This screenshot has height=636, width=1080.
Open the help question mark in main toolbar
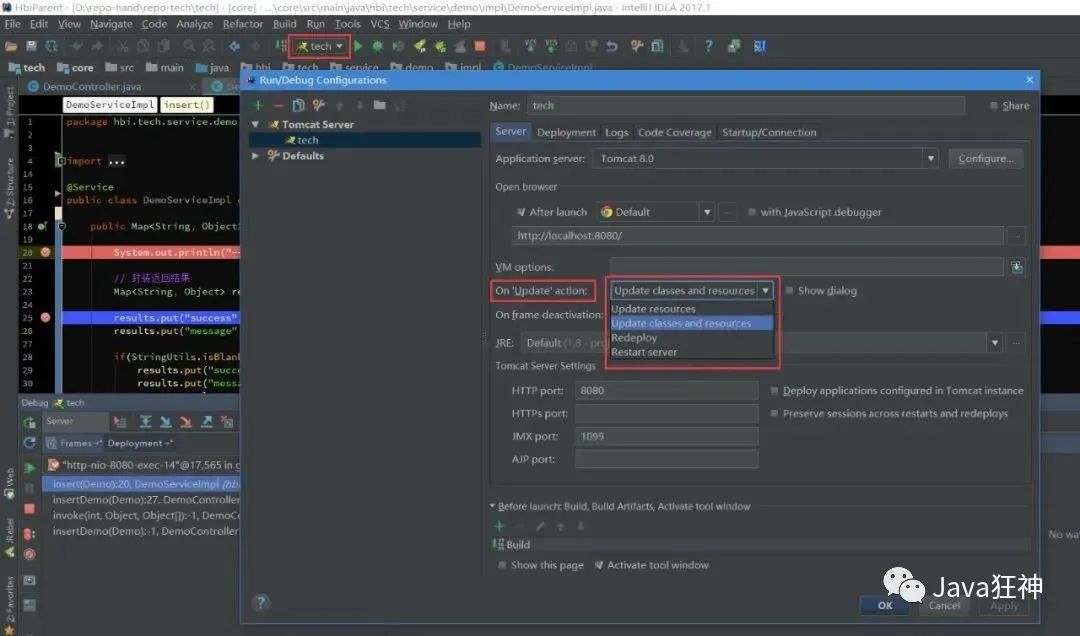click(x=709, y=46)
